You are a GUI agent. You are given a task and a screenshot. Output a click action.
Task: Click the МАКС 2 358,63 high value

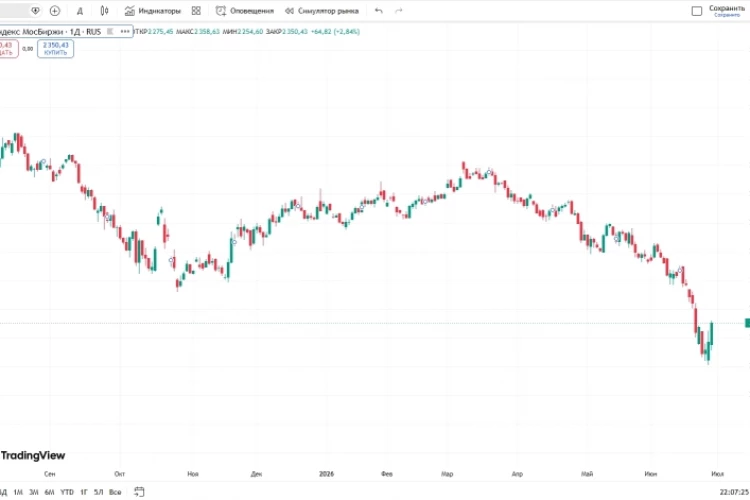198,32
